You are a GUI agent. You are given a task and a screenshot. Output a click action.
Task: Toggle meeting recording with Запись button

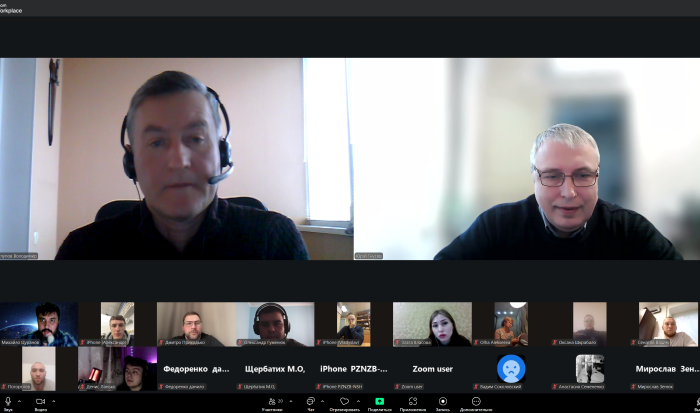[x=443, y=400]
